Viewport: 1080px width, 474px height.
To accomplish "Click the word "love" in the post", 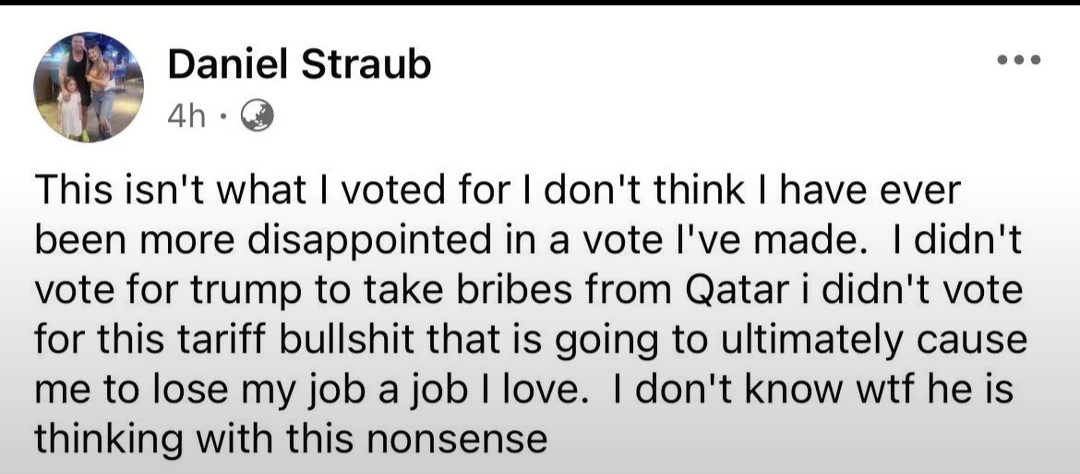I will coord(540,389).
